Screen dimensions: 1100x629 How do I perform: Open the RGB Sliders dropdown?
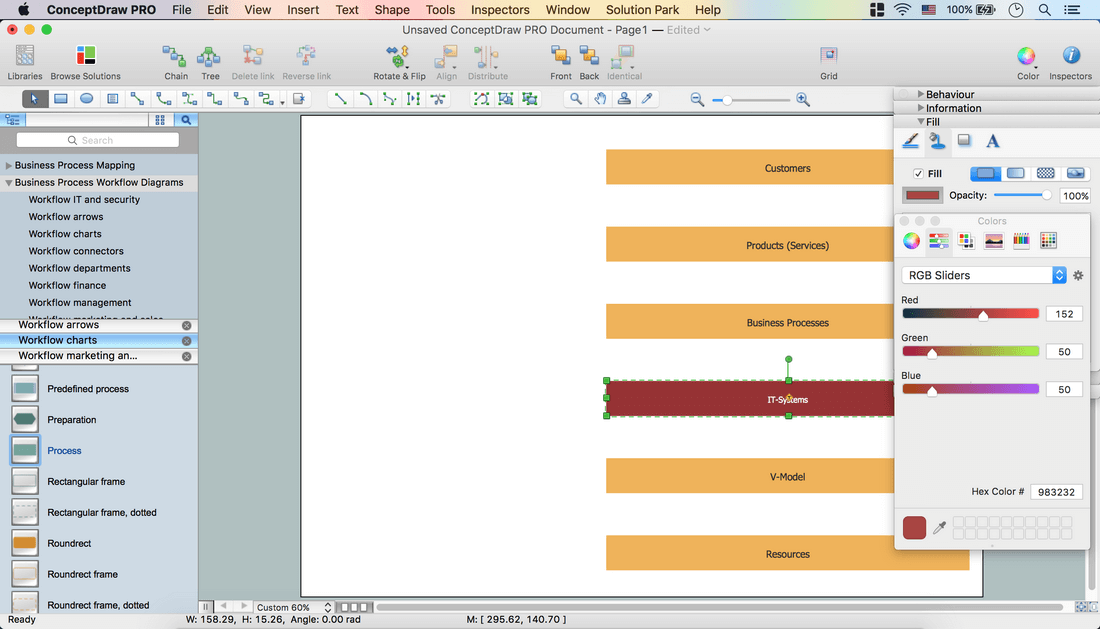pos(984,276)
